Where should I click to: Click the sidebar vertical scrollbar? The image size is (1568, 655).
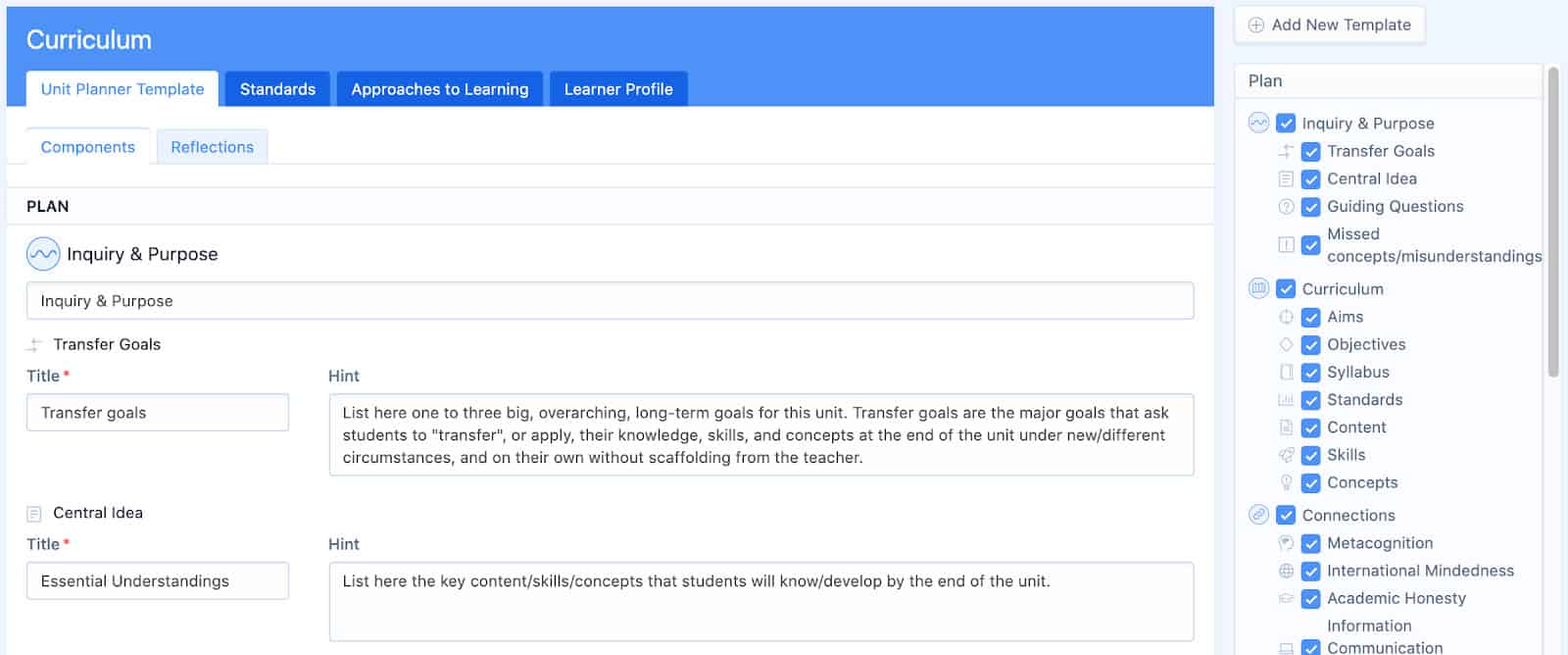tap(1552, 222)
